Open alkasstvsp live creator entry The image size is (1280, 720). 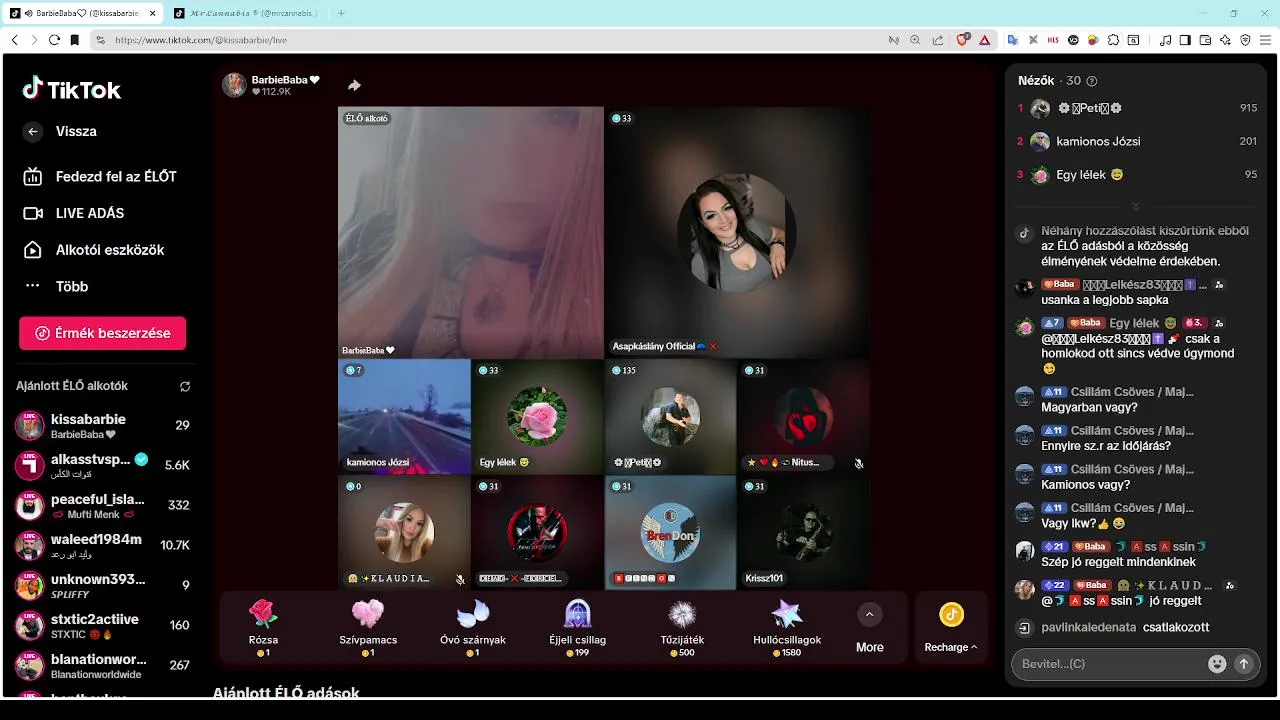(x=102, y=465)
